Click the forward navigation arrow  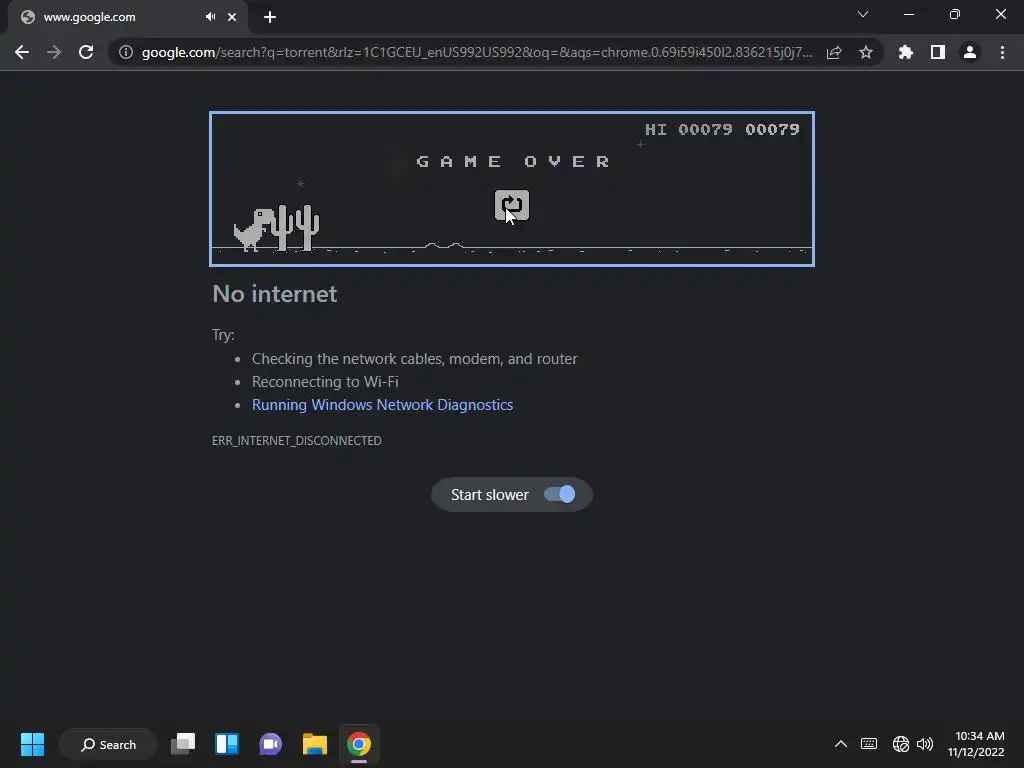54,52
